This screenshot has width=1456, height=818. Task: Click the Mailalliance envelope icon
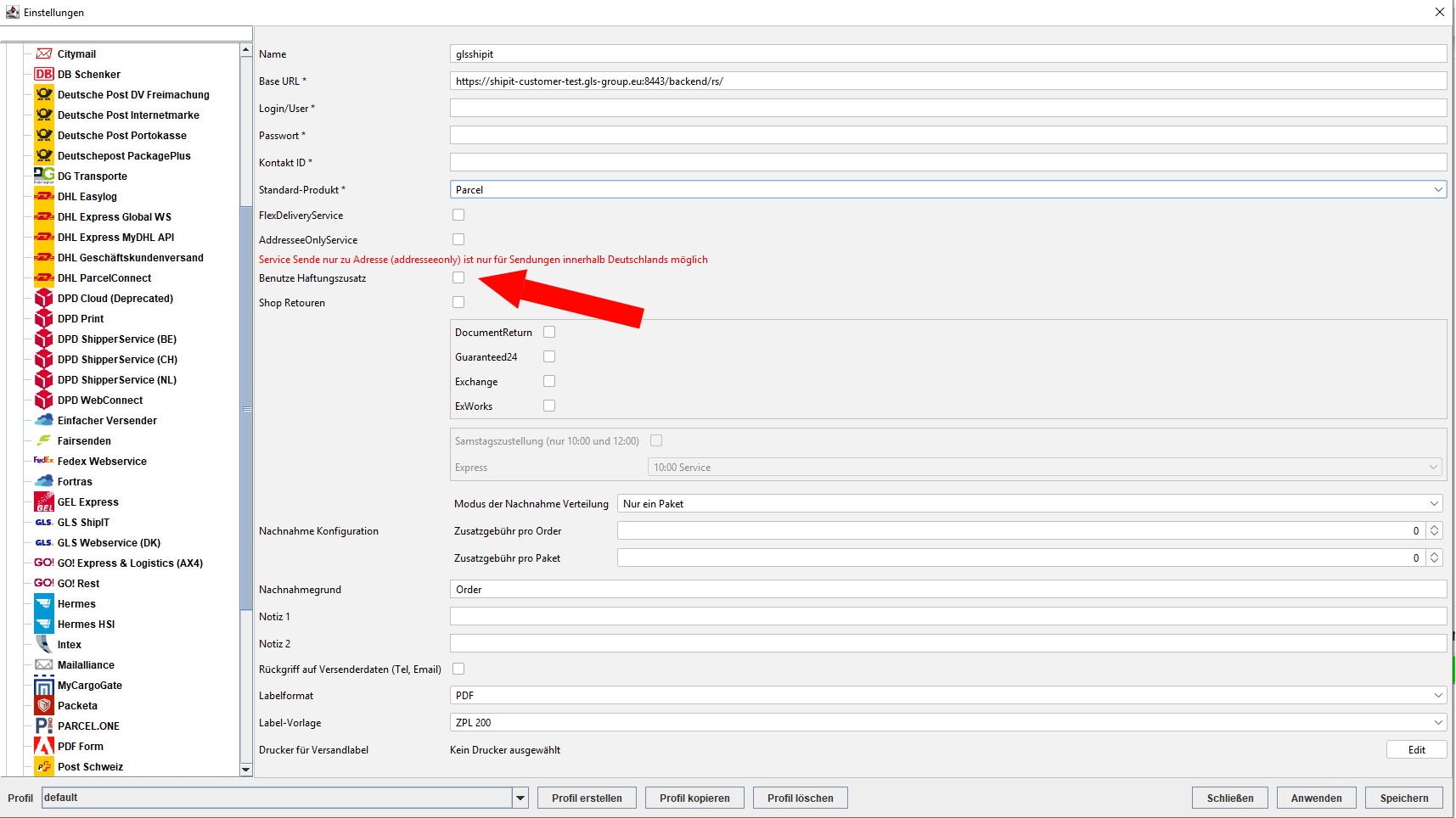[x=44, y=664]
